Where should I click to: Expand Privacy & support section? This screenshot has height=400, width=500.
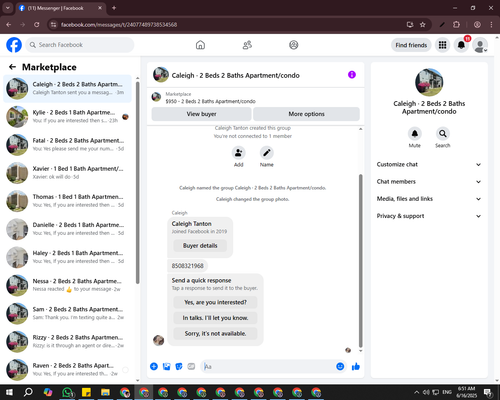pyautogui.click(x=429, y=216)
